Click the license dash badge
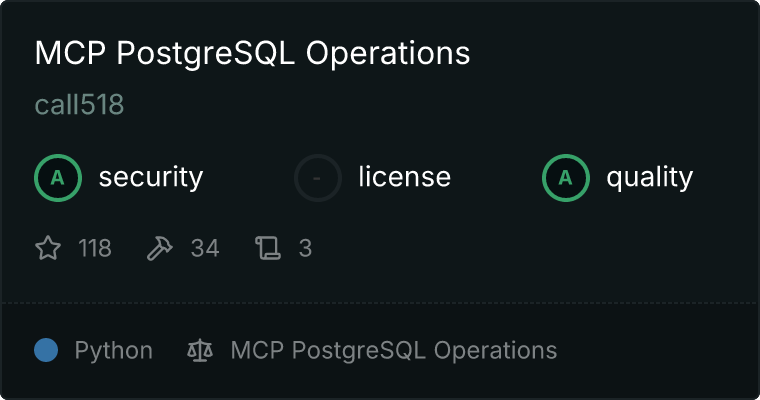 click(318, 178)
